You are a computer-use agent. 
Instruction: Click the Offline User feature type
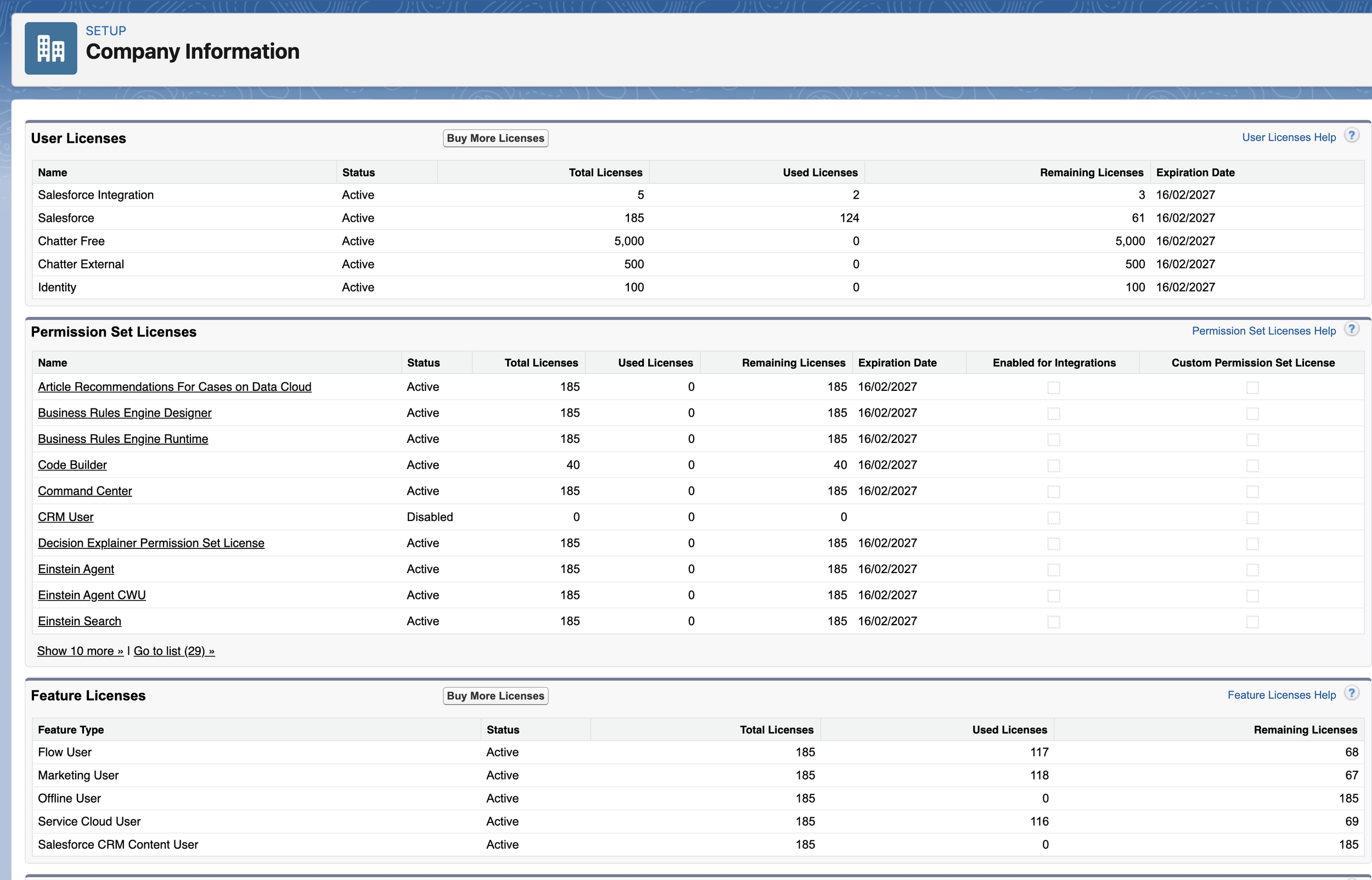coord(69,798)
